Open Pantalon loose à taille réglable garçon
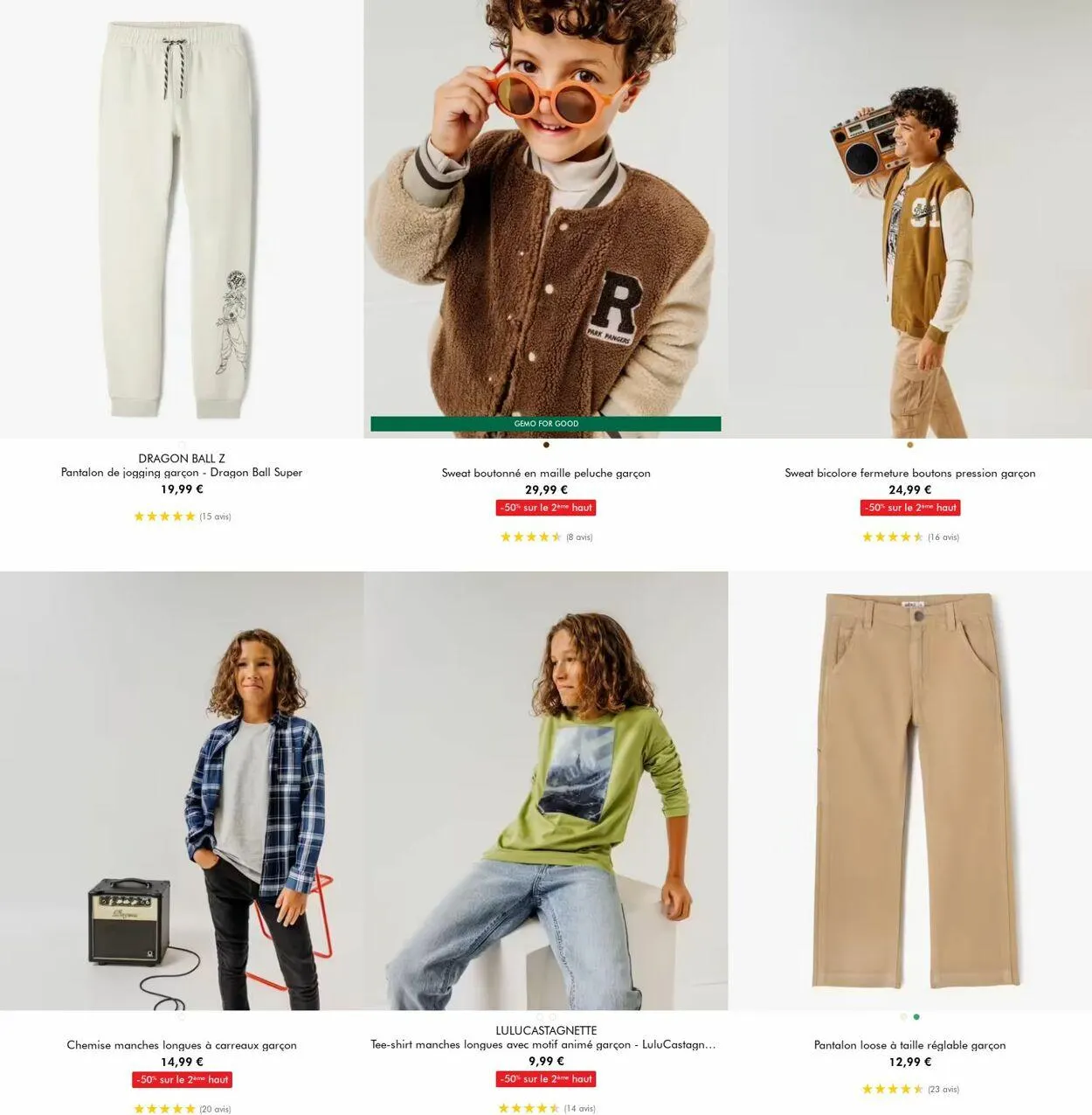 point(910,1045)
